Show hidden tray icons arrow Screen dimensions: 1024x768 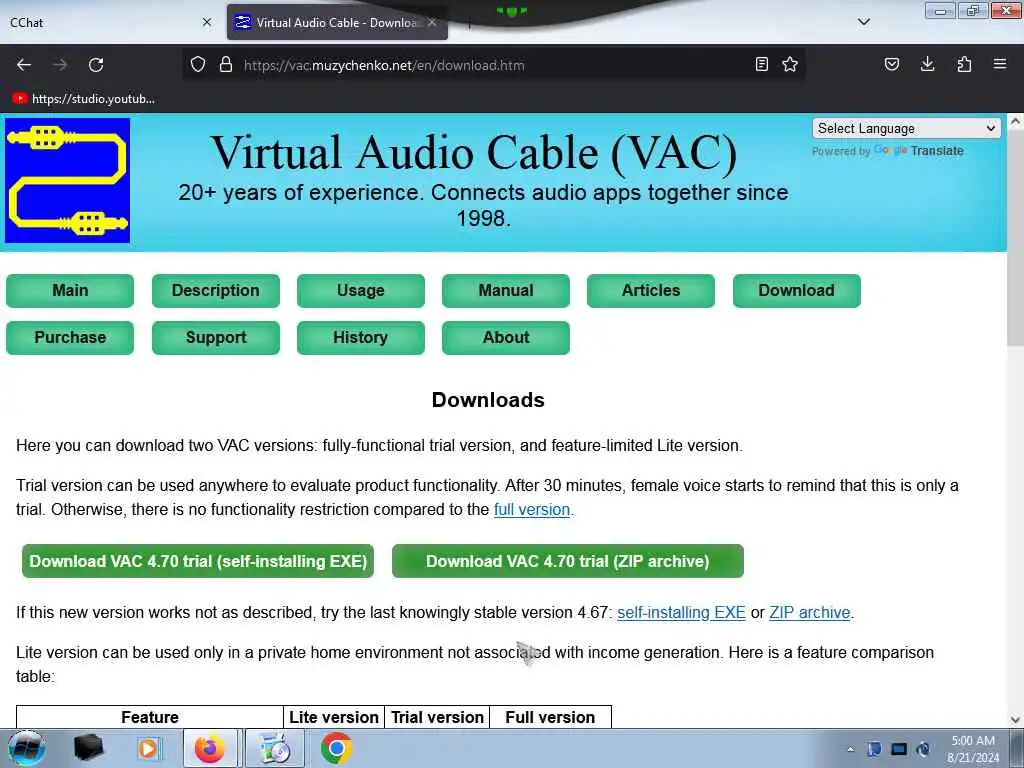click(x=850, y=749)
